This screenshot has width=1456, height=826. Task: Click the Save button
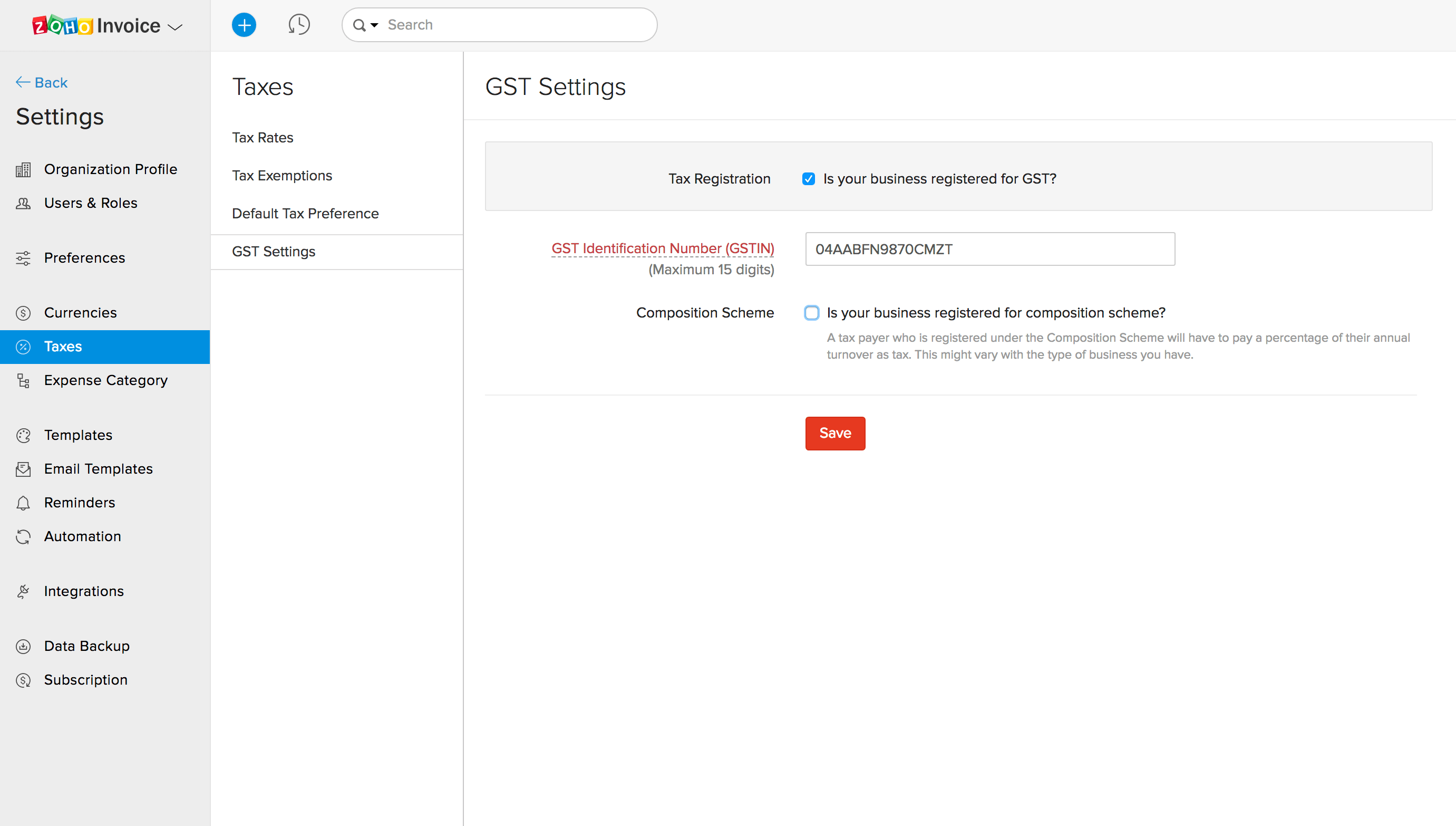[x=834, y=433]
